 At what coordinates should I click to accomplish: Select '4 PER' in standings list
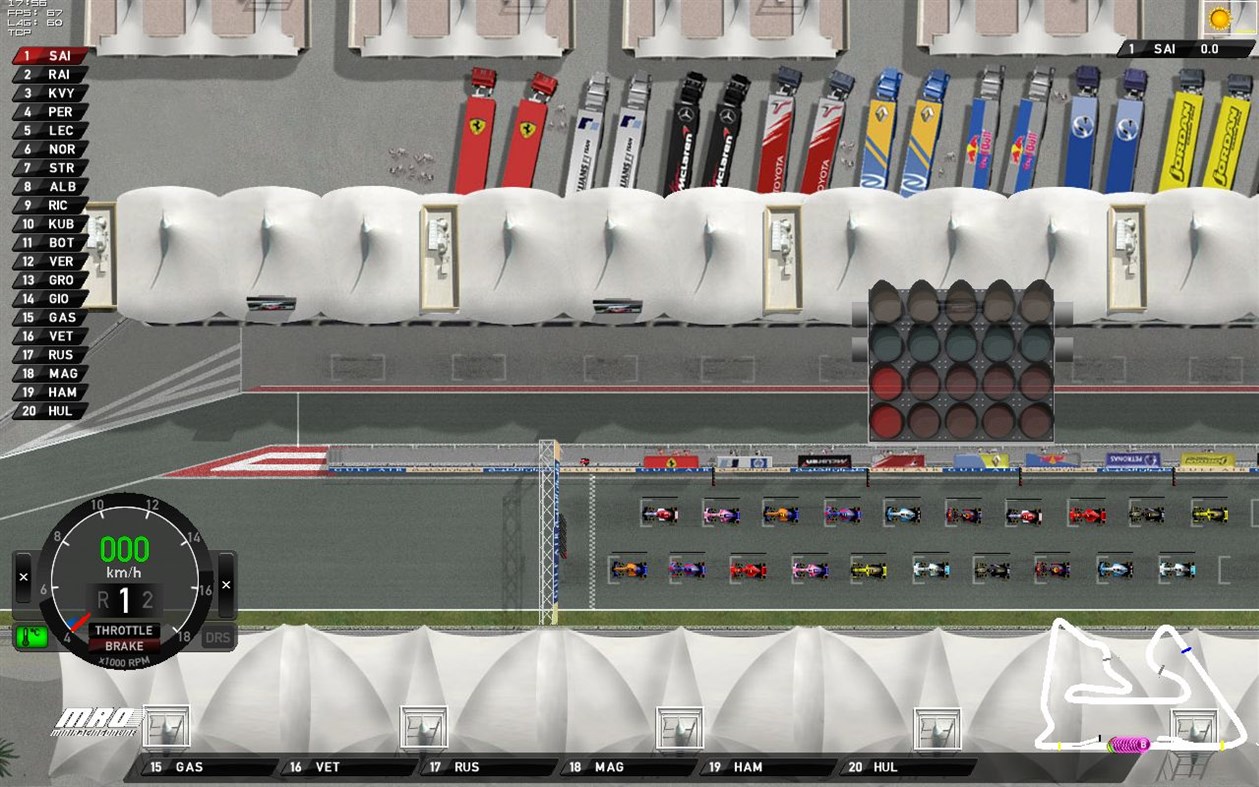tap(49, 112)
